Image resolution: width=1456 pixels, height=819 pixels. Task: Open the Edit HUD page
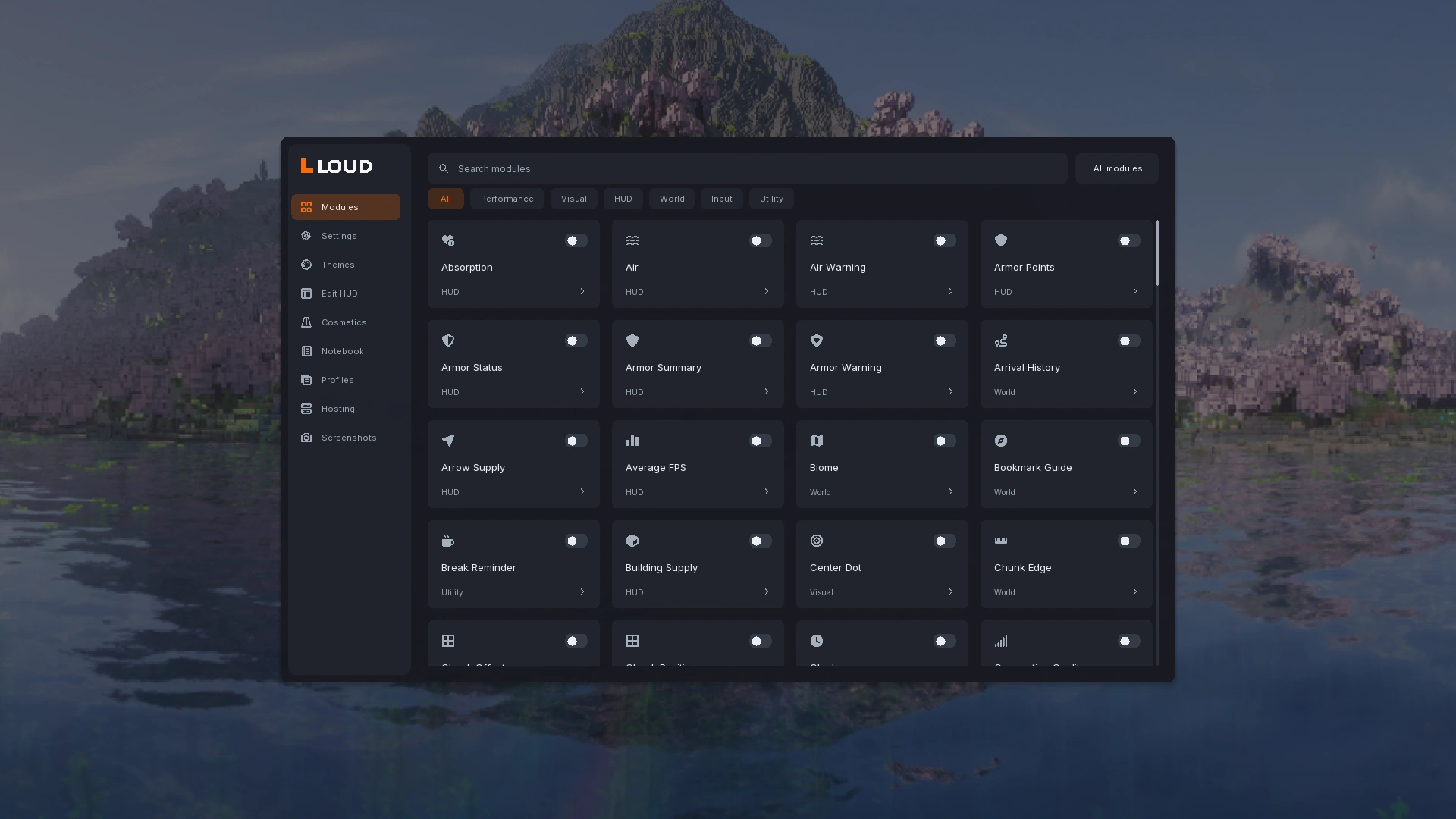tap(346, 293)
